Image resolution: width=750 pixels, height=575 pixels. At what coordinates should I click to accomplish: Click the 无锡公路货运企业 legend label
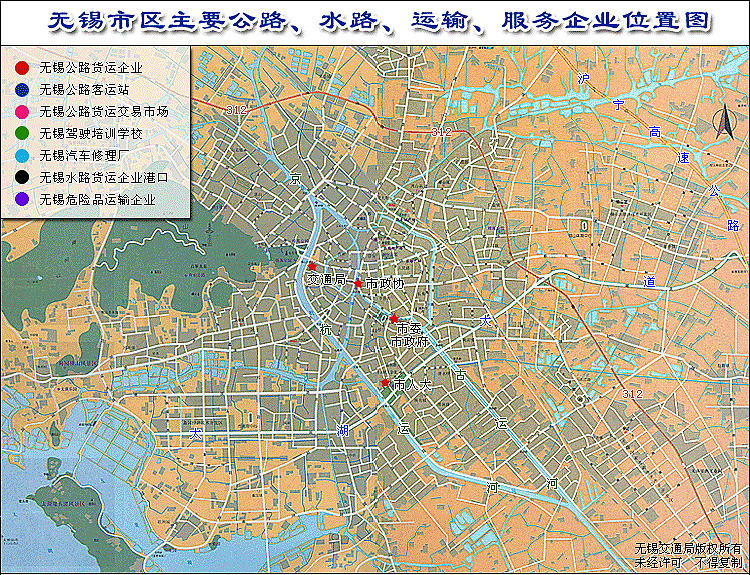pos(90,68)
